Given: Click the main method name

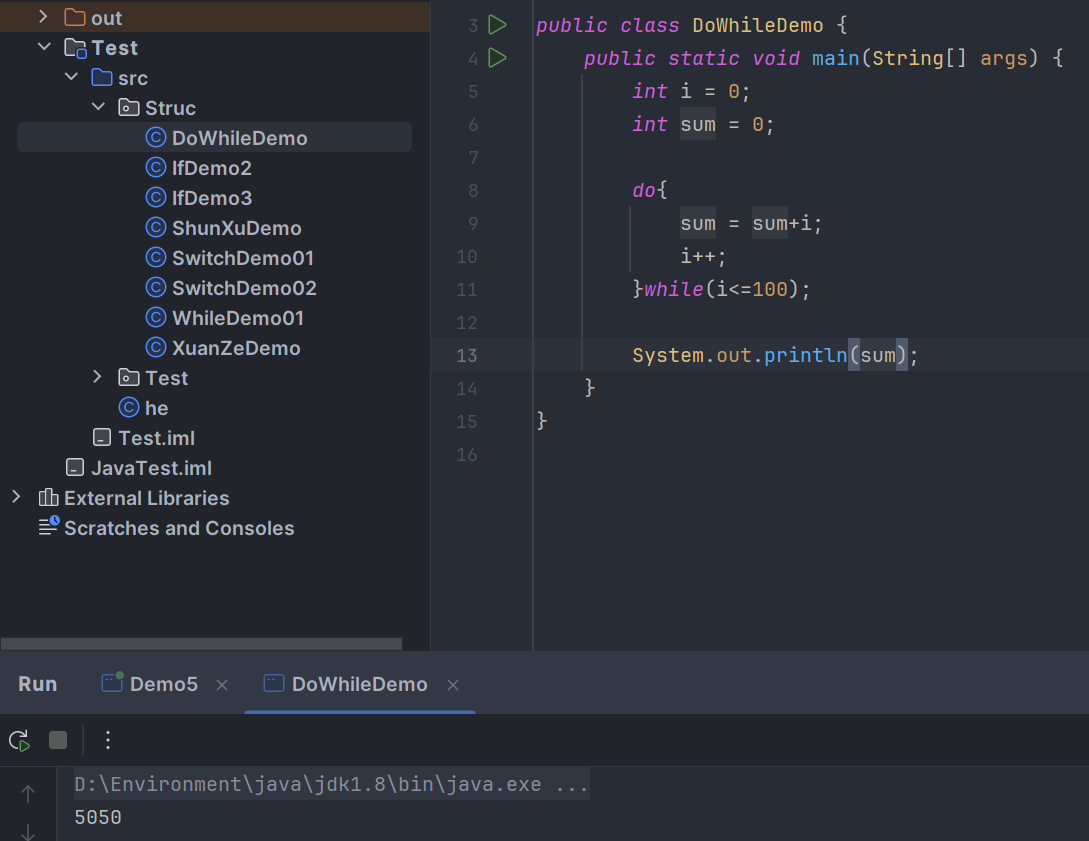Looking at the screenshot, I should coord(836,58).
